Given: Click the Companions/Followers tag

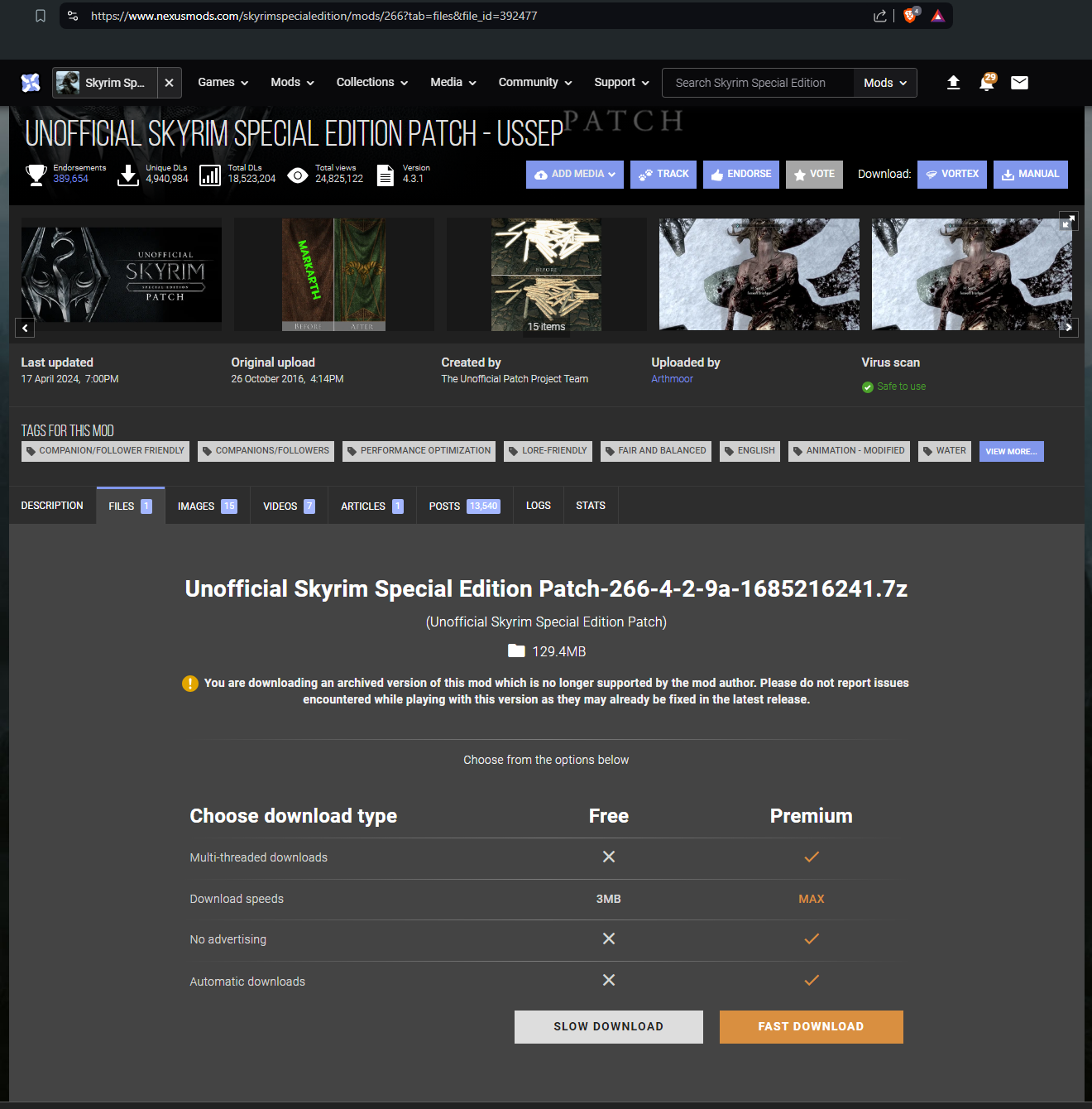Looking at the screenshot, I should [266, 451].
